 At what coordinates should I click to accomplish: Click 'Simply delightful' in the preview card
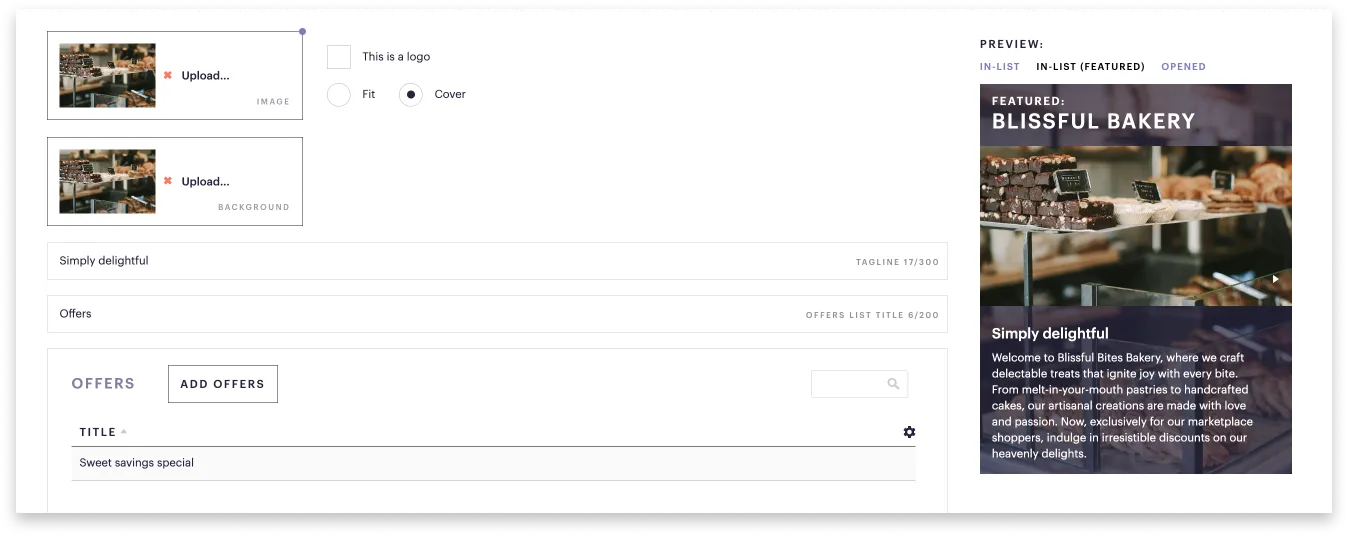pos(1050,334)
